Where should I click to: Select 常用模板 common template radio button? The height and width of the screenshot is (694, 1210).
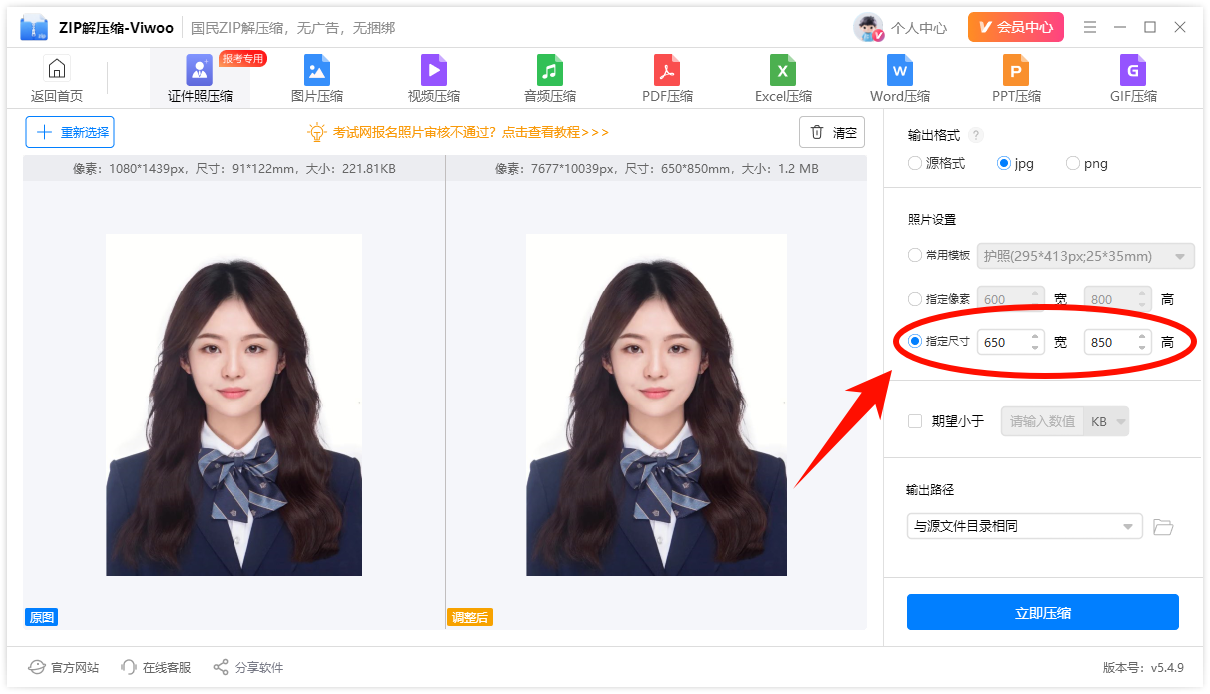[x=915, y=255]
